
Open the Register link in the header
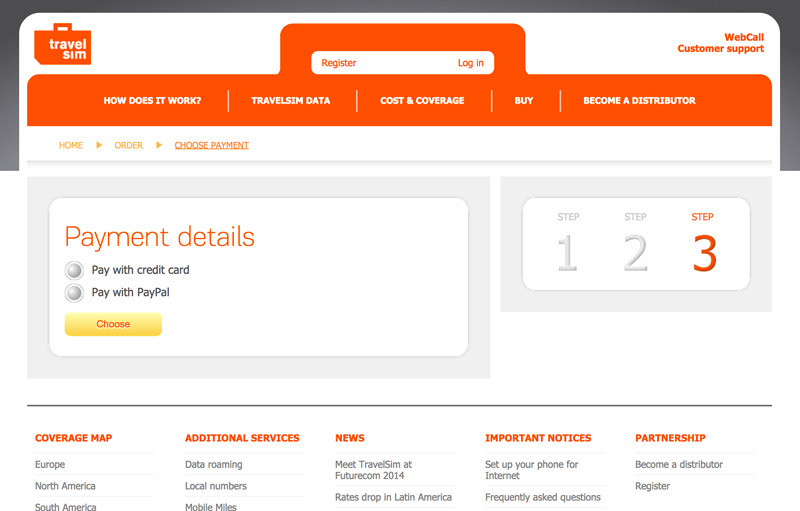[x=339, y=63]
